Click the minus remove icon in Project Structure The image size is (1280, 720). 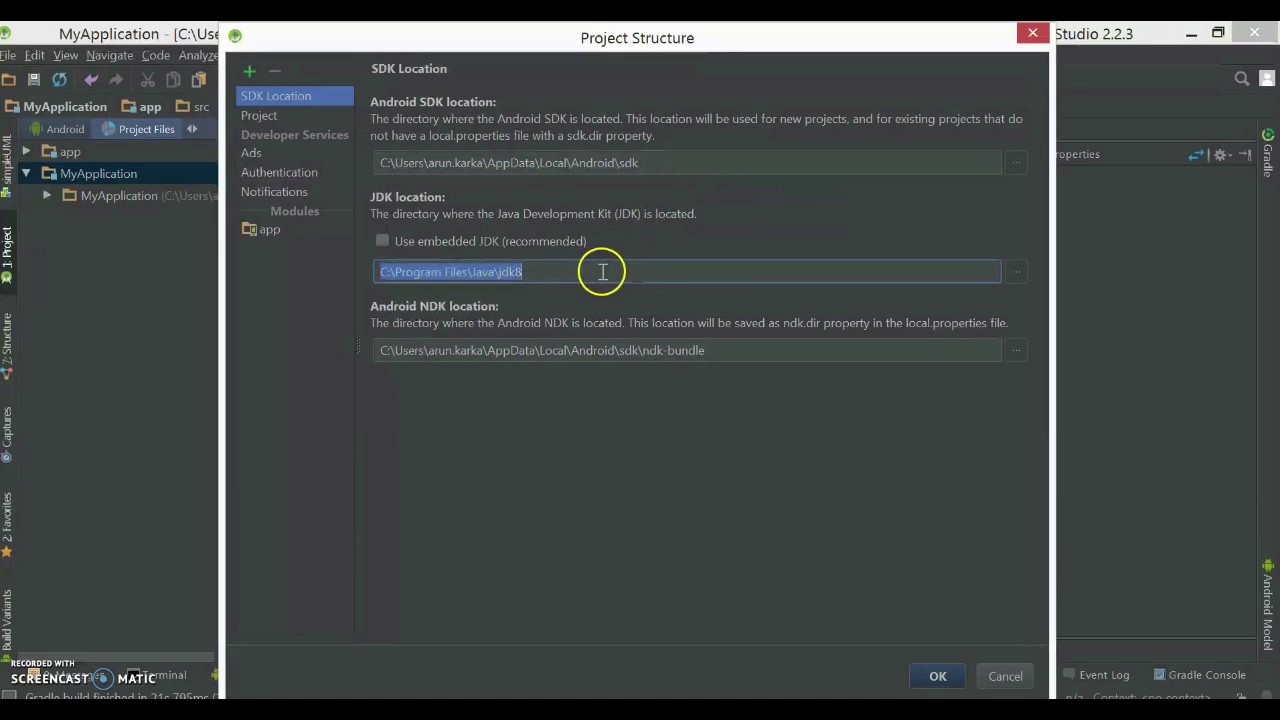tap(274, 71)
